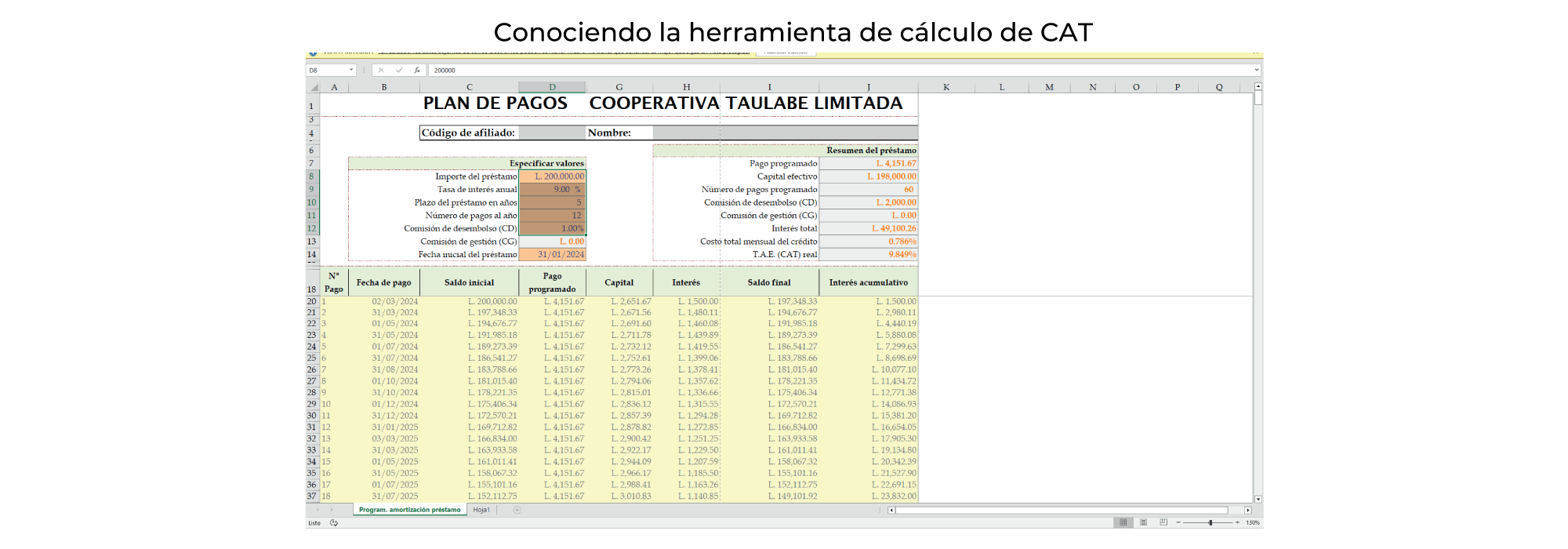Click Pago programado summary L. 4,151.67
This screenshot has height=549, width=1568.
(869, 163)
